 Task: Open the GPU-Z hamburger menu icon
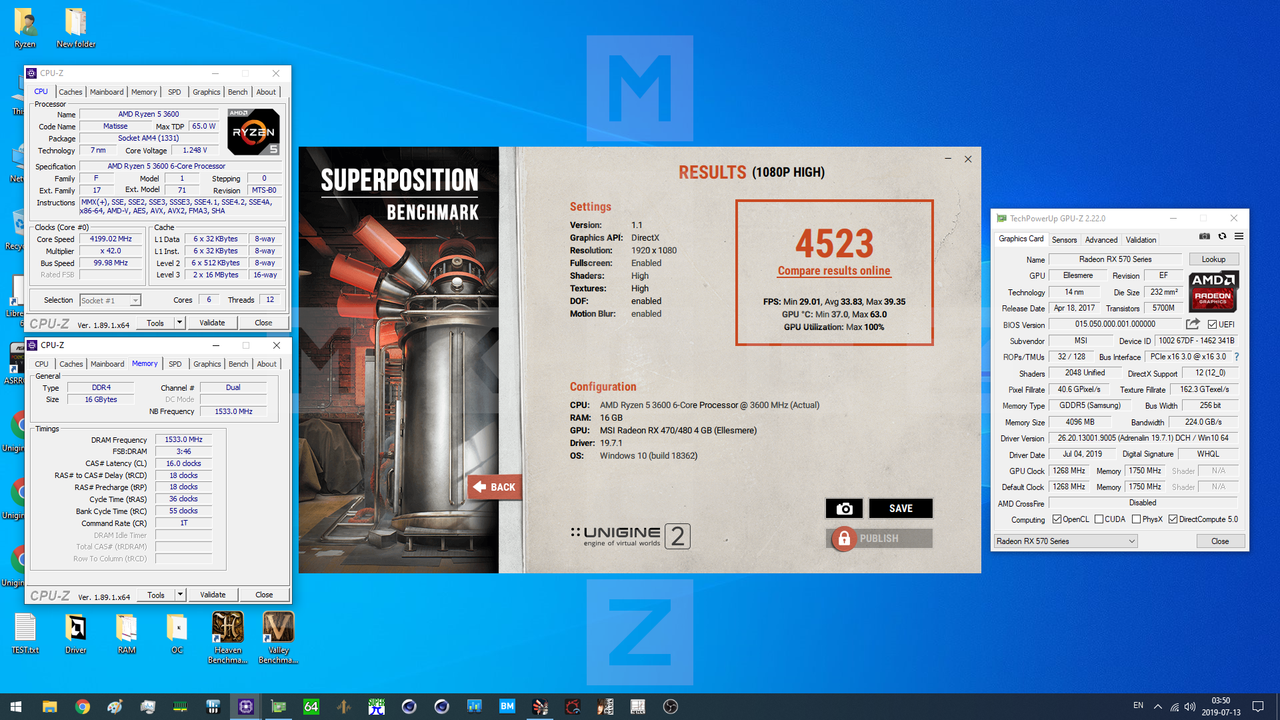coord(1238,236)
